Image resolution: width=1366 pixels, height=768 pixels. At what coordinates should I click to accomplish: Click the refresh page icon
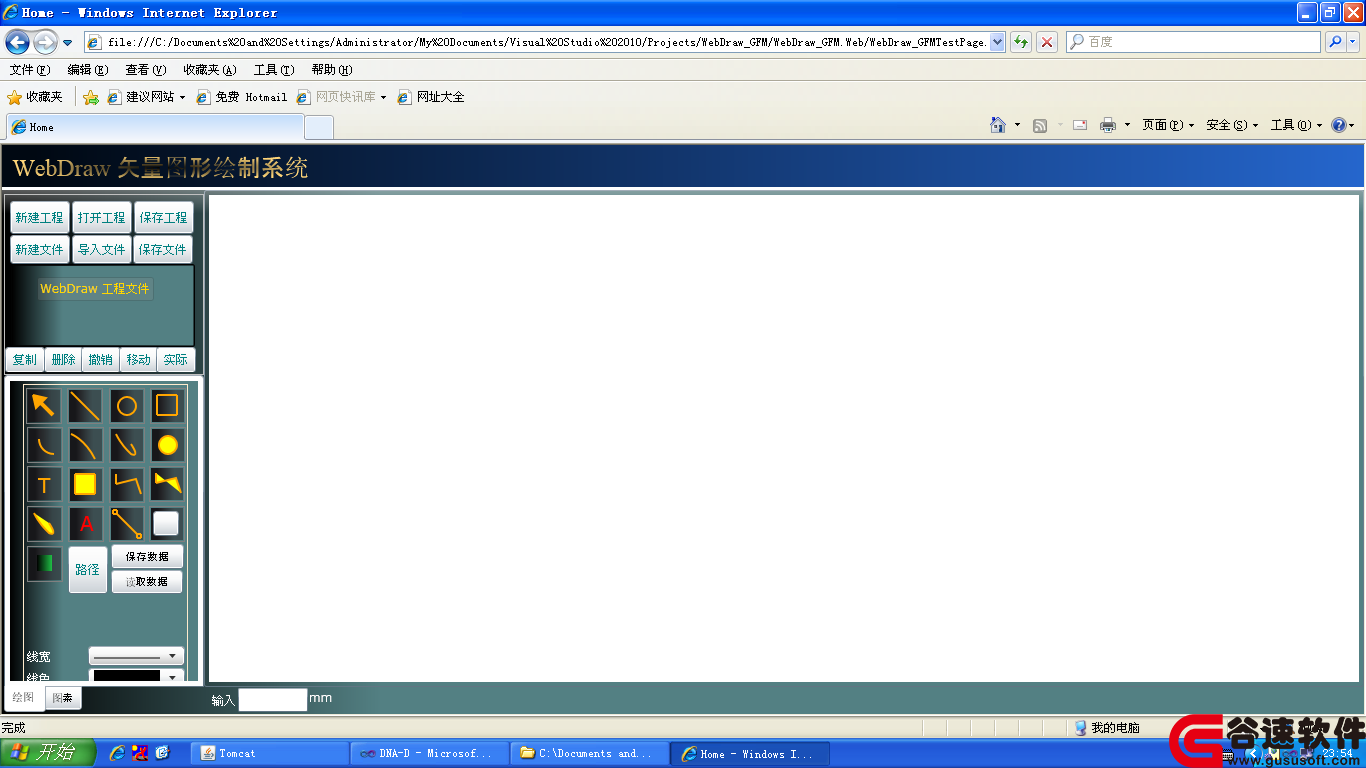[1021, 42]
